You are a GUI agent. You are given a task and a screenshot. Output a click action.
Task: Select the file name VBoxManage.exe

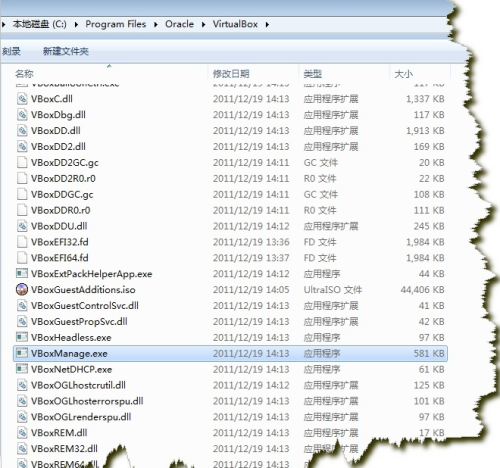(x=69, y=353)
